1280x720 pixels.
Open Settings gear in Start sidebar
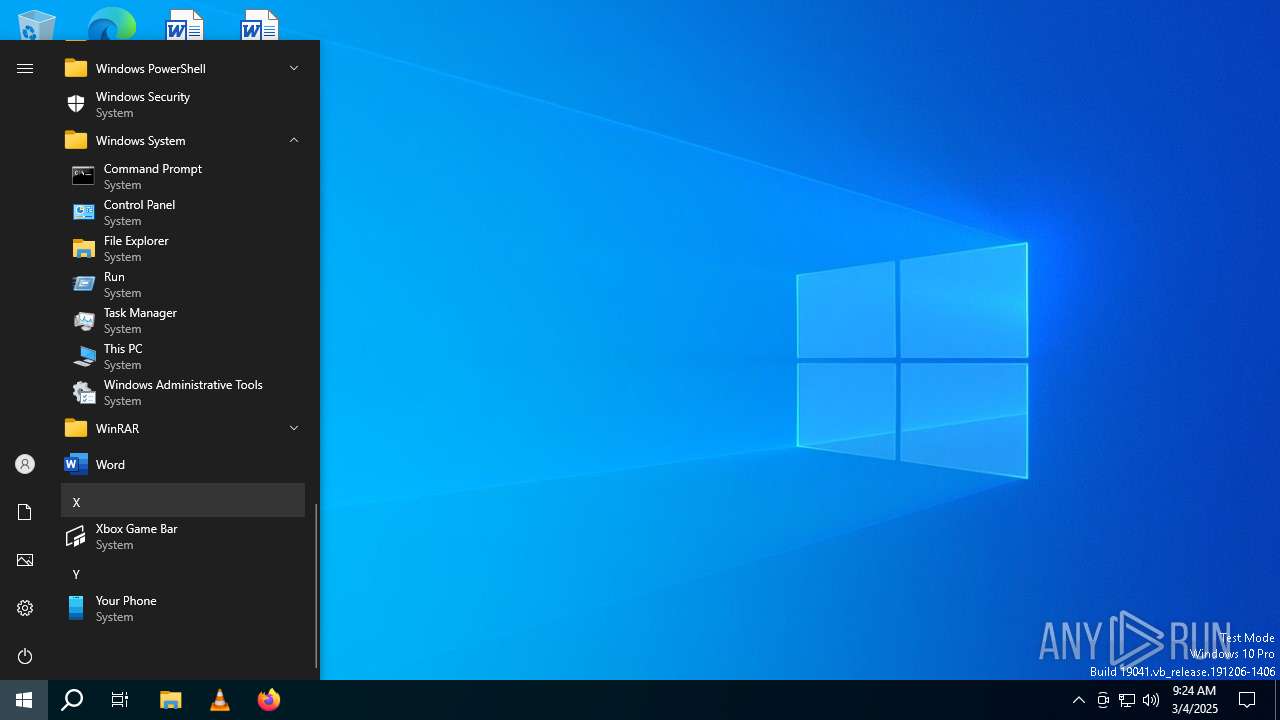click(25, 608)
